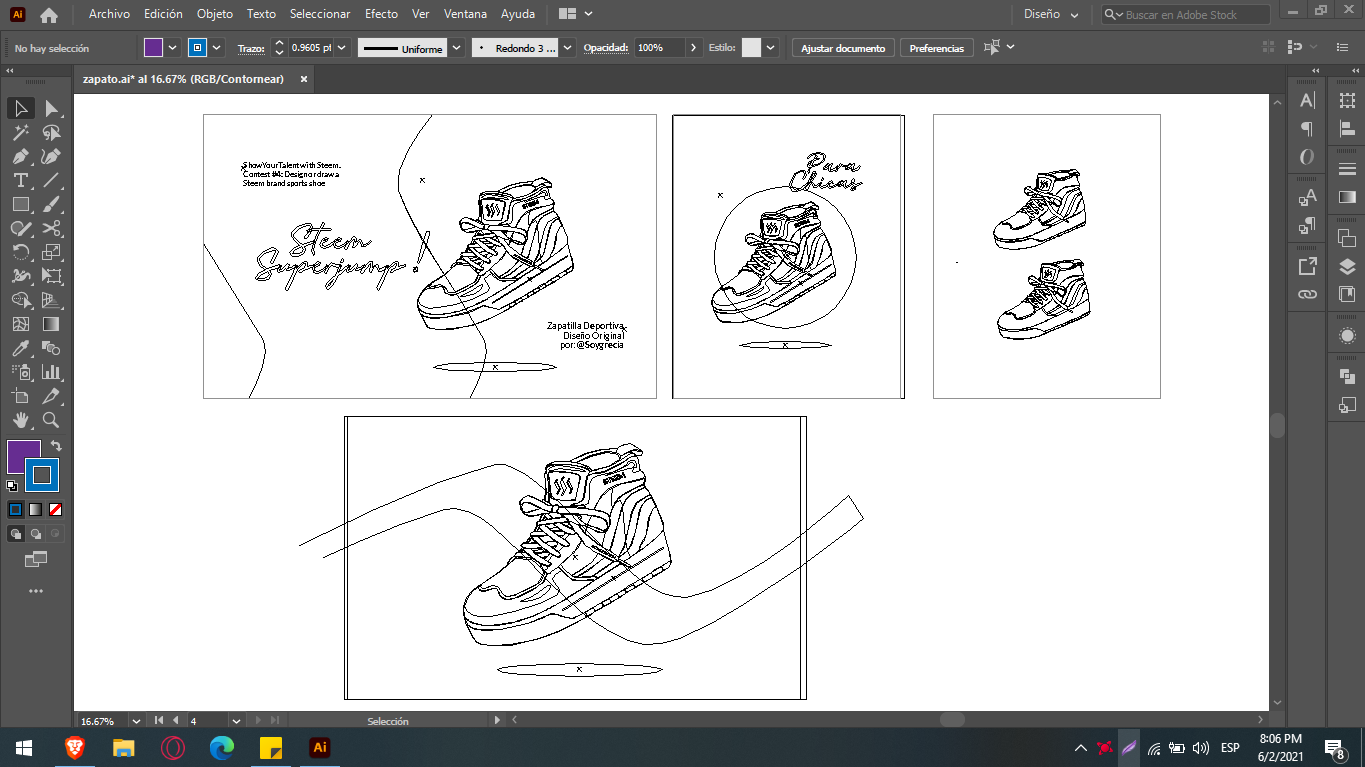Image resolution: width=1365 pixels, height=767 pixels.
Task: Open the Links panel icon
Action: tap(1307, 295)
